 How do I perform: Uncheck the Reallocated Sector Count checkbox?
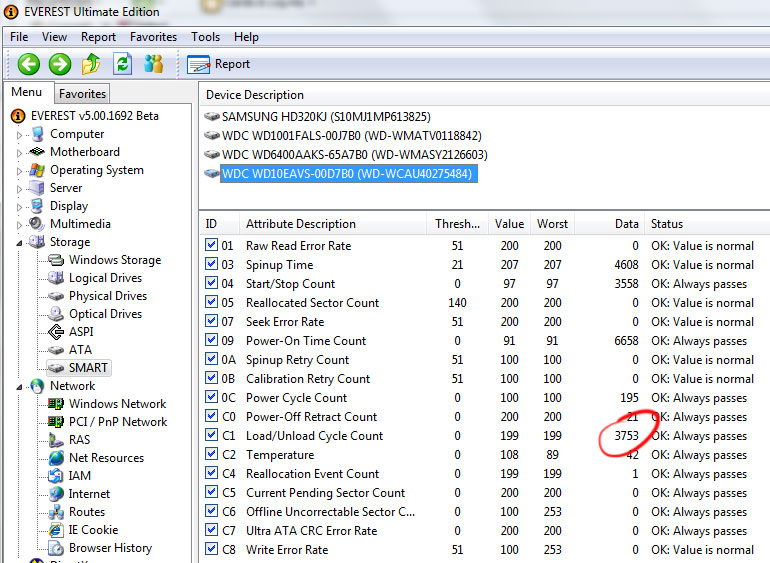pyautogui.click(x=212, y=302)
